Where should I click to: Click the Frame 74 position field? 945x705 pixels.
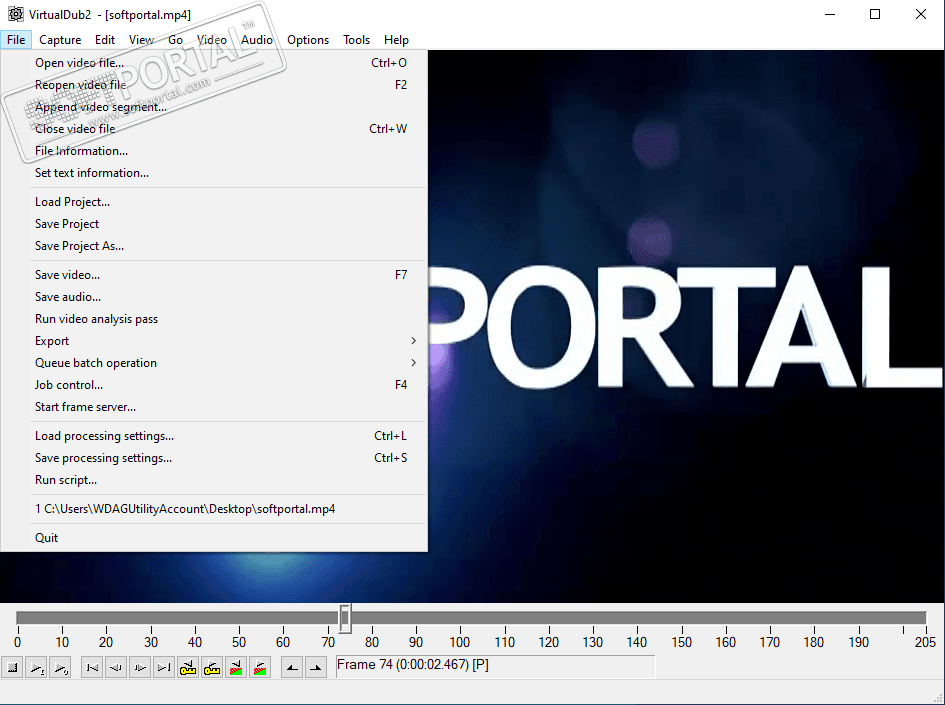495,666
